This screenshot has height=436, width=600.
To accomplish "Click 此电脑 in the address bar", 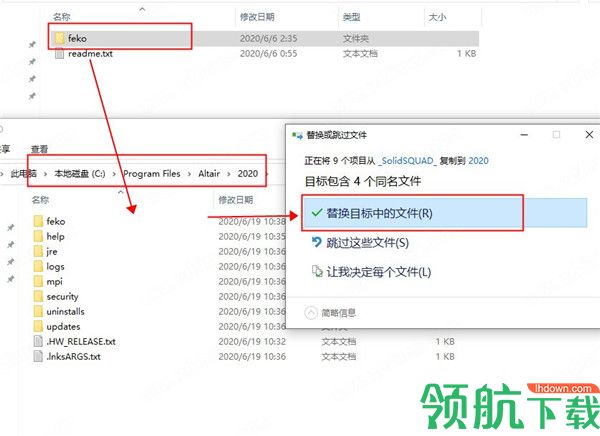I will point(24,174).
